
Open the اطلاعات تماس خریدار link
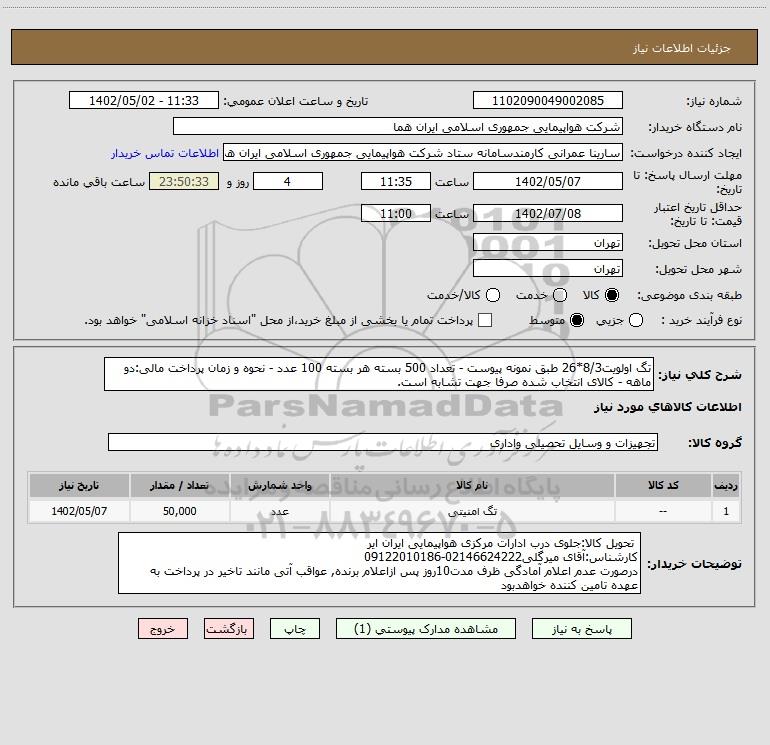(x=165, y=153)
